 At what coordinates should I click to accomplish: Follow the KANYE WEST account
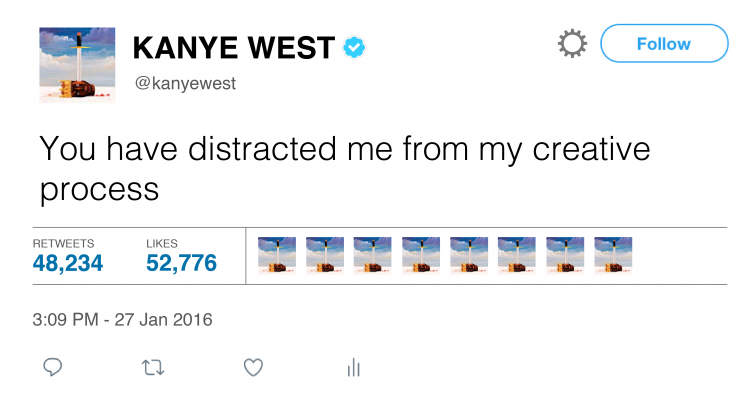point(664,44)
